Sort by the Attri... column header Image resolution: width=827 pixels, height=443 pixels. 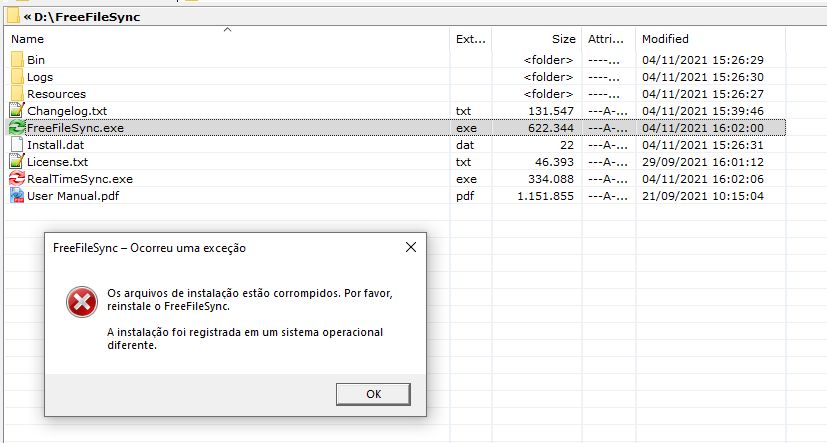(x=605, y=39)
